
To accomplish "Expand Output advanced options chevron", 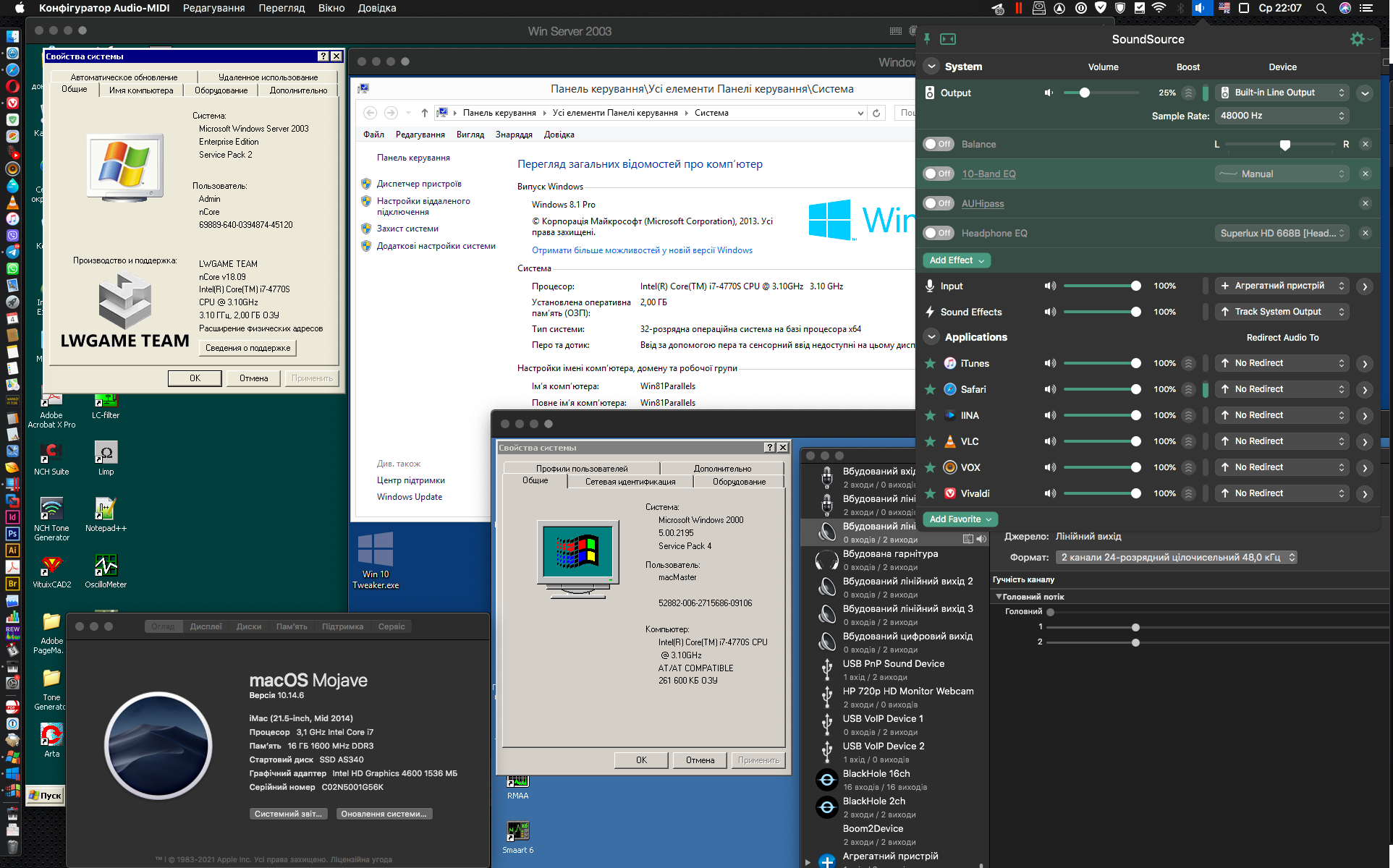I will click(1365, 93).
